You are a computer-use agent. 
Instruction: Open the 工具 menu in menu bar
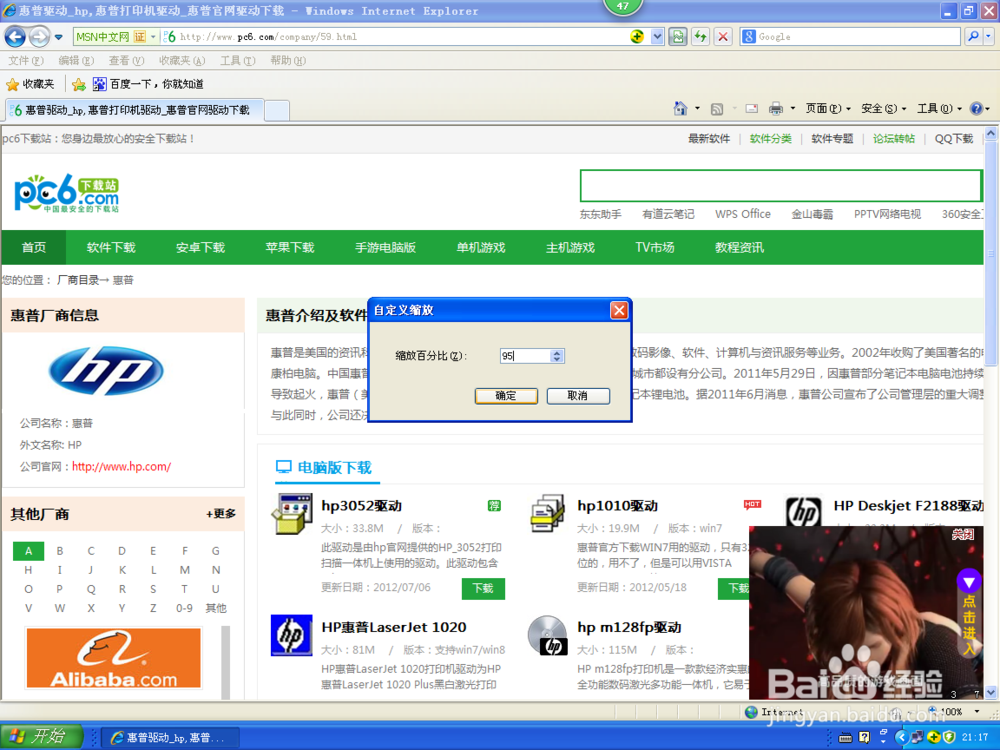[x=237, y=61]
